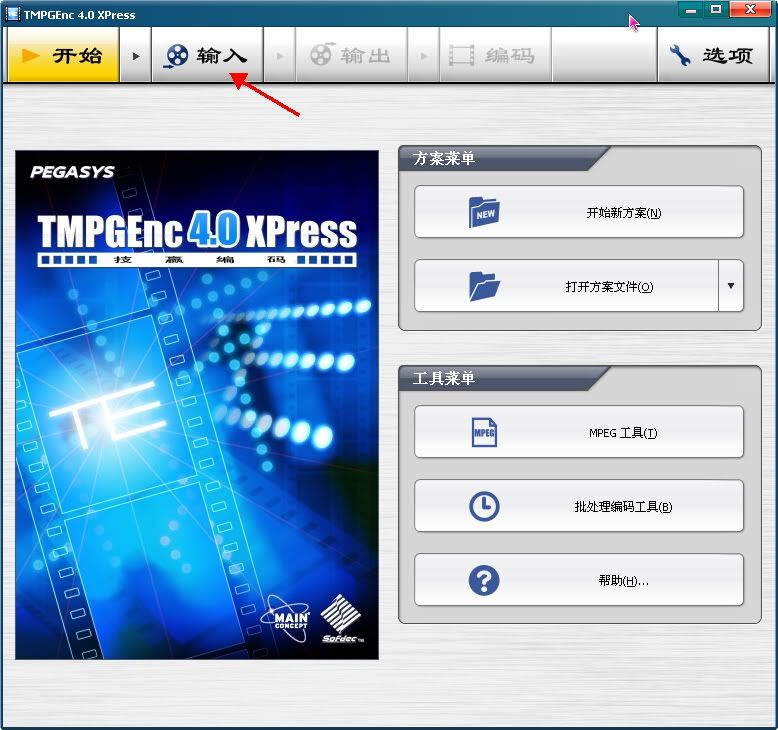778x730 pixels.
Task: Click the clock icon for 批处理编码工具
Action: [x=484, y=507]
